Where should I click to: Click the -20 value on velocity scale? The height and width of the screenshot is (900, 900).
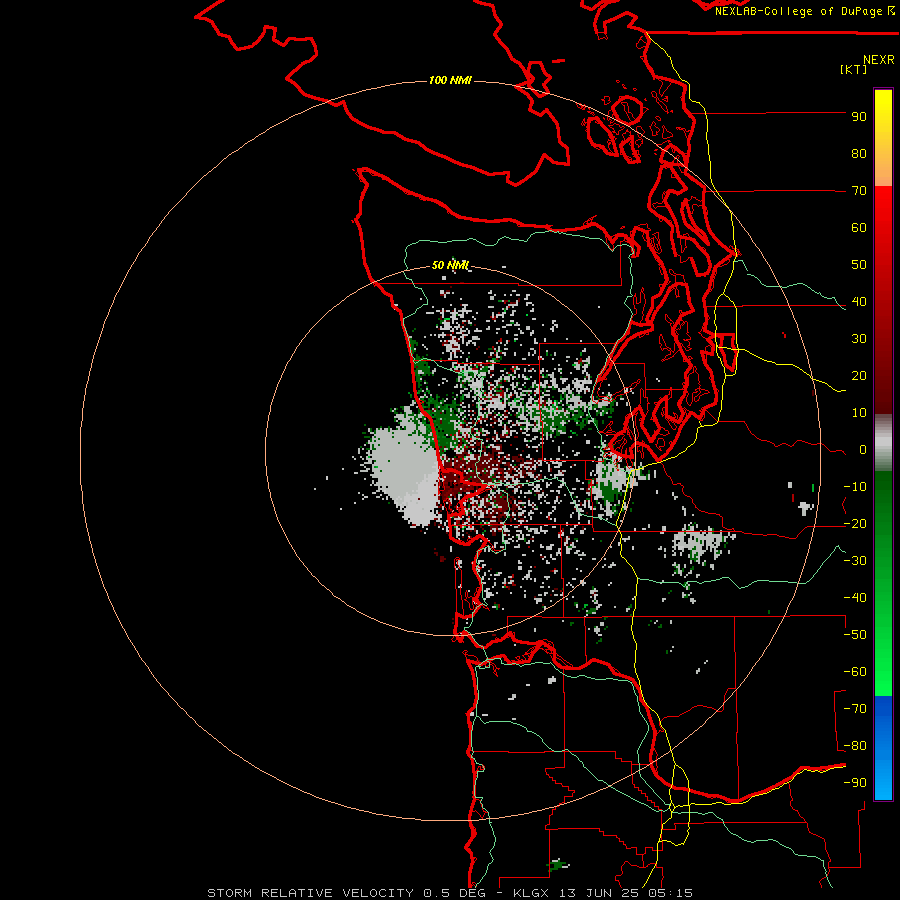point(855,524)
